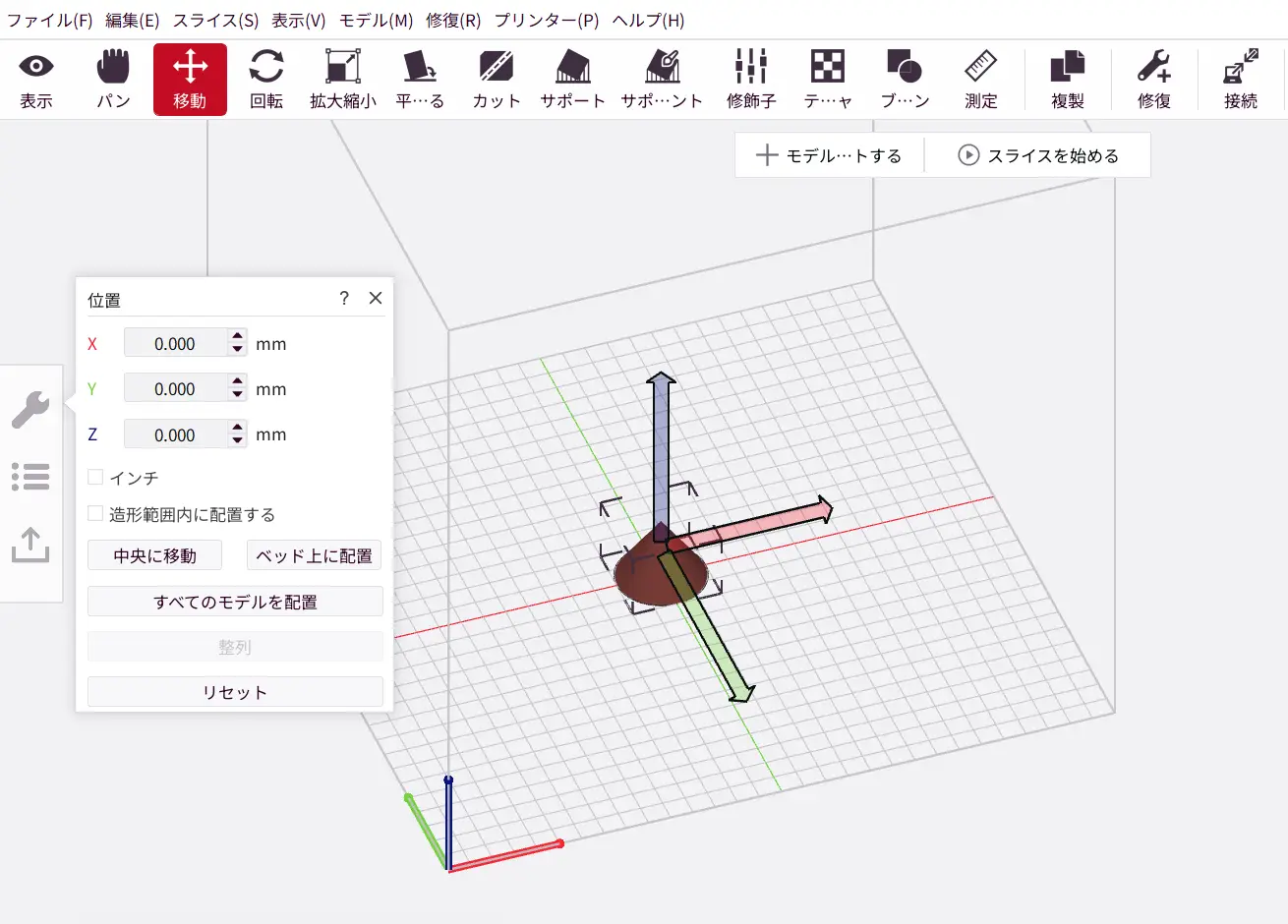
Task: Click the list icon in left sidebar
Action: pos(30,477)
